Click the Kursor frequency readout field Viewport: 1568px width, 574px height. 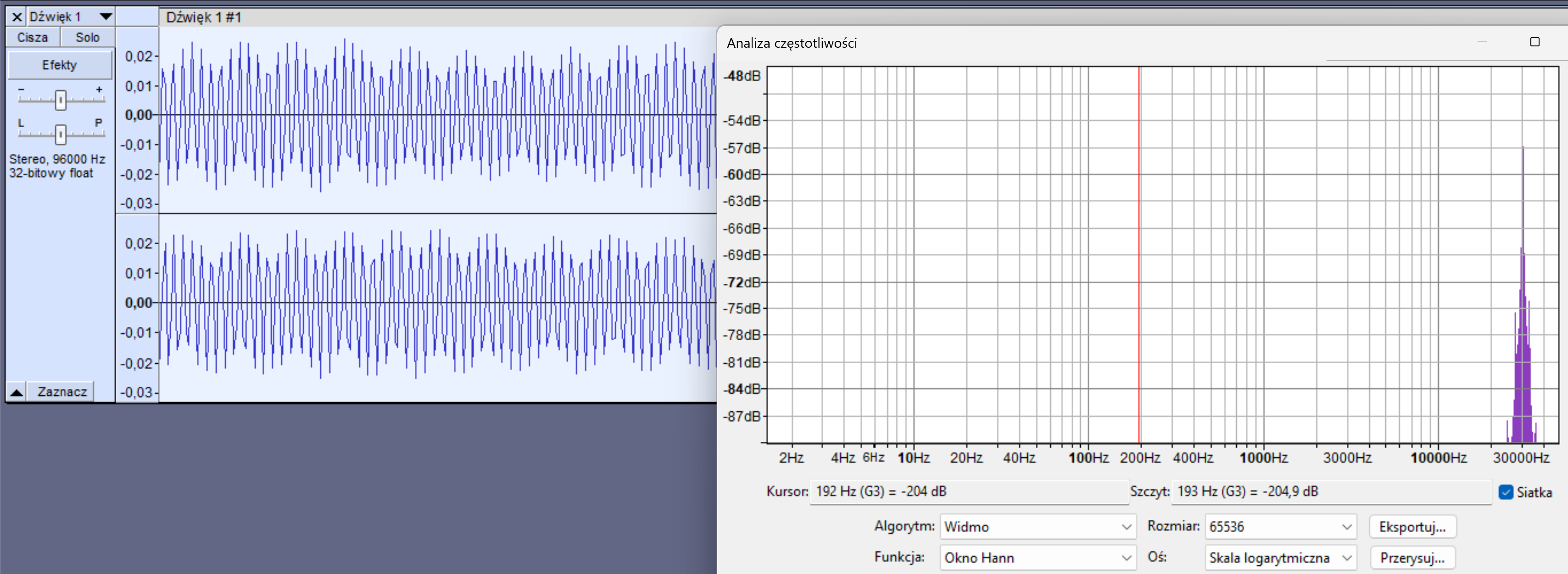coord(968,492)
